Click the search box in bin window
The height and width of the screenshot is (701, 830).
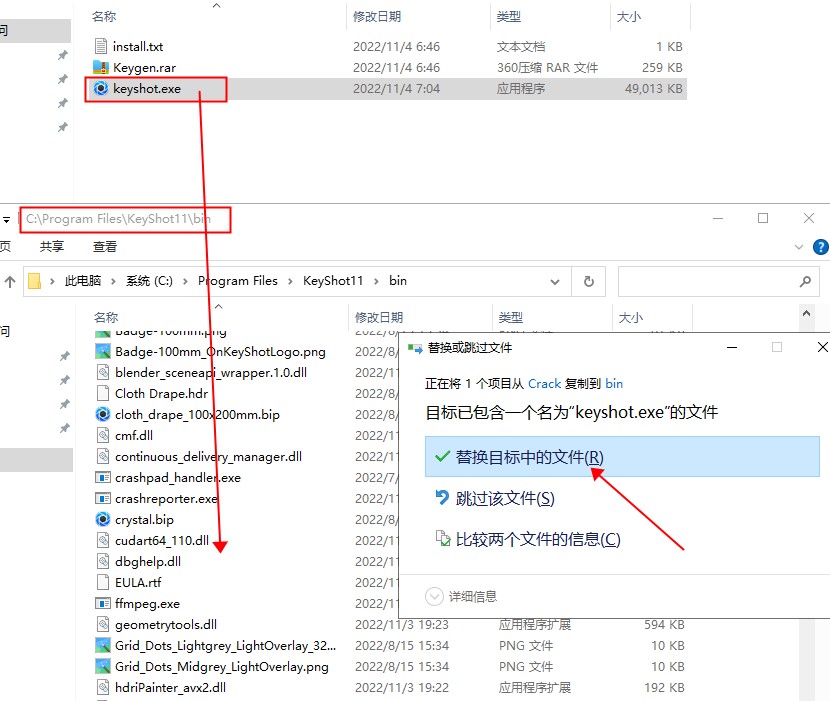[x=718, y=281]
